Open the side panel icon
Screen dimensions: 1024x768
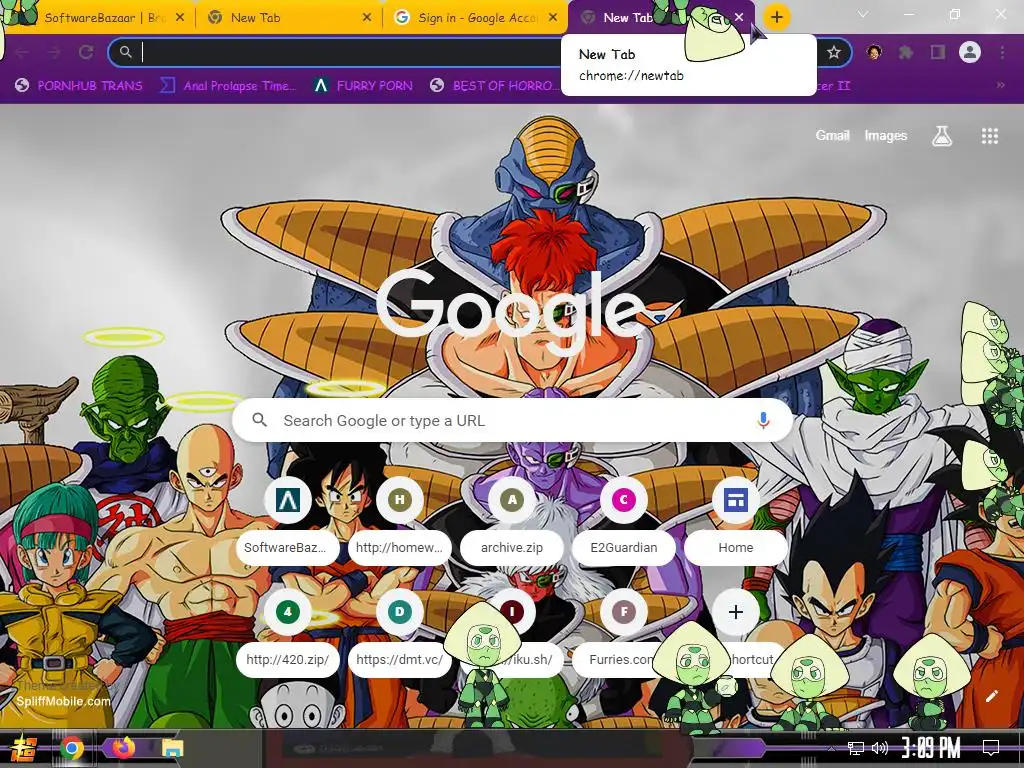(x=938, y=52)
